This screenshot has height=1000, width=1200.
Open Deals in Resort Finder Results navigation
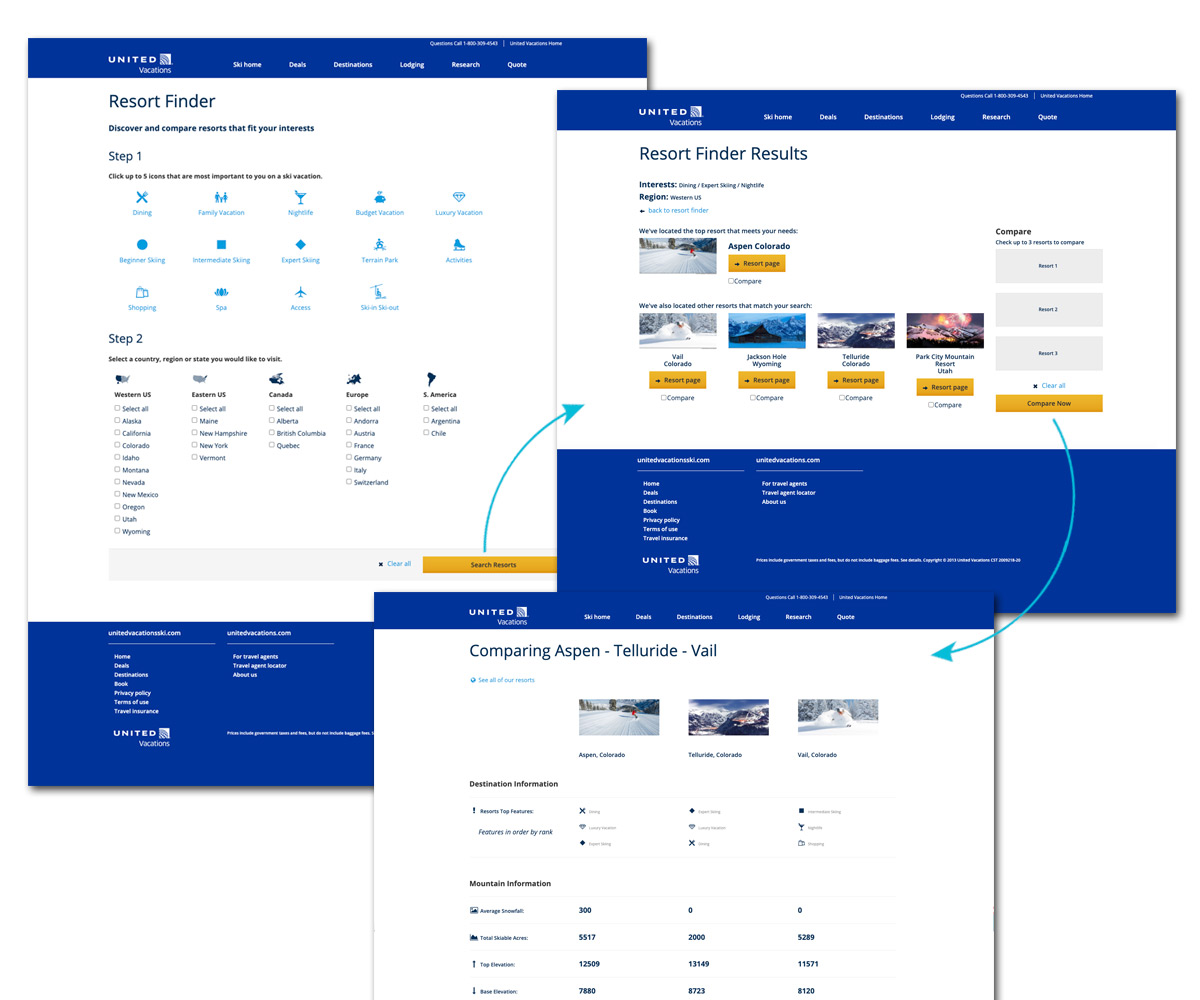(828, 117)
